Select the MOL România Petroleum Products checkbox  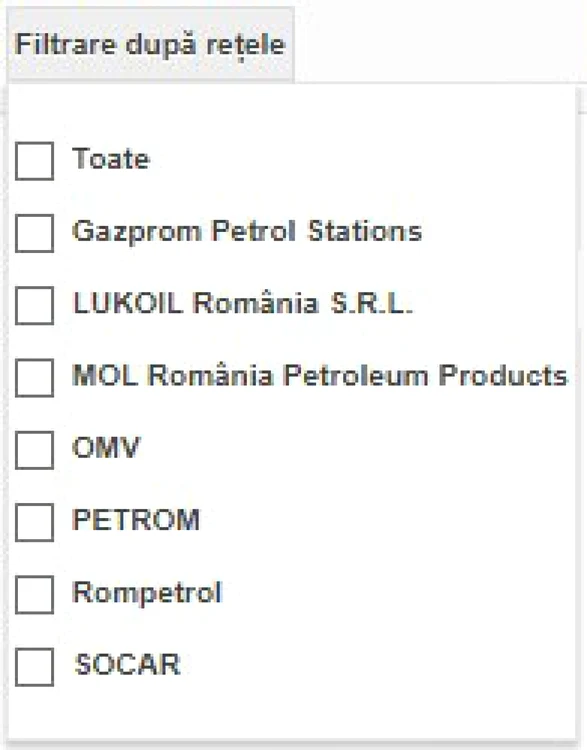point(34,378)
